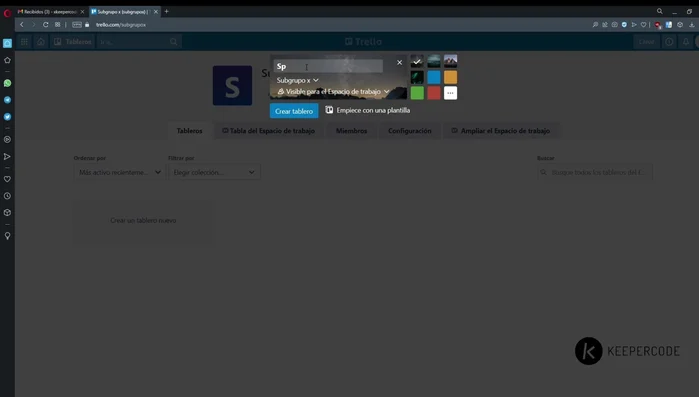The image size is (699, 397).
Task: Click the Crear button in Trello header
Action: [646, 41]
